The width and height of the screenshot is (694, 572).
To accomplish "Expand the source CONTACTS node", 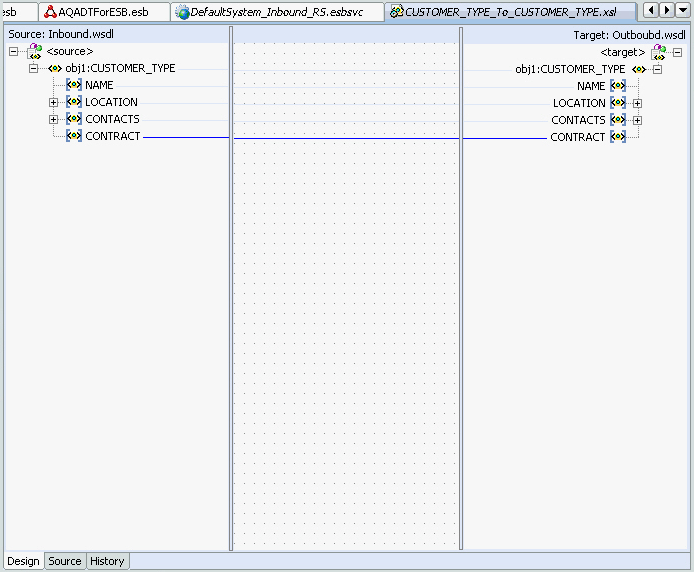I will click(x=54, y=120).
